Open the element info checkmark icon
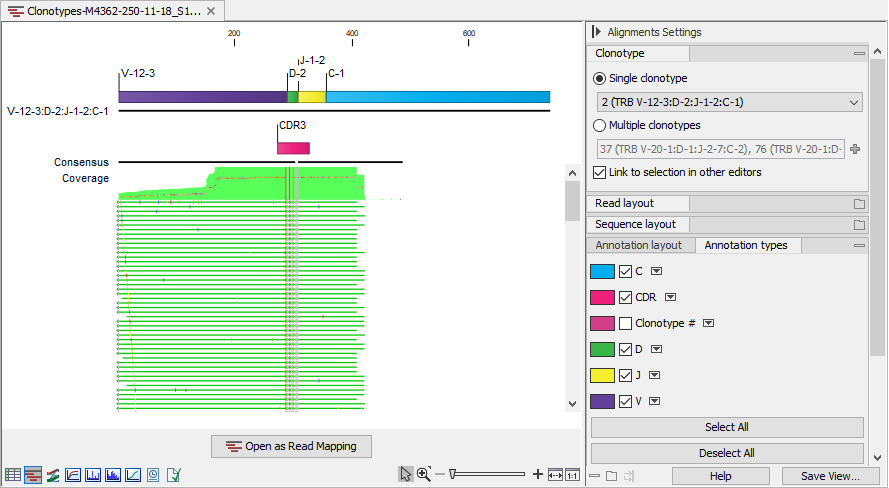889x488 pixels. pyautogui.click(x=173, y=474)
